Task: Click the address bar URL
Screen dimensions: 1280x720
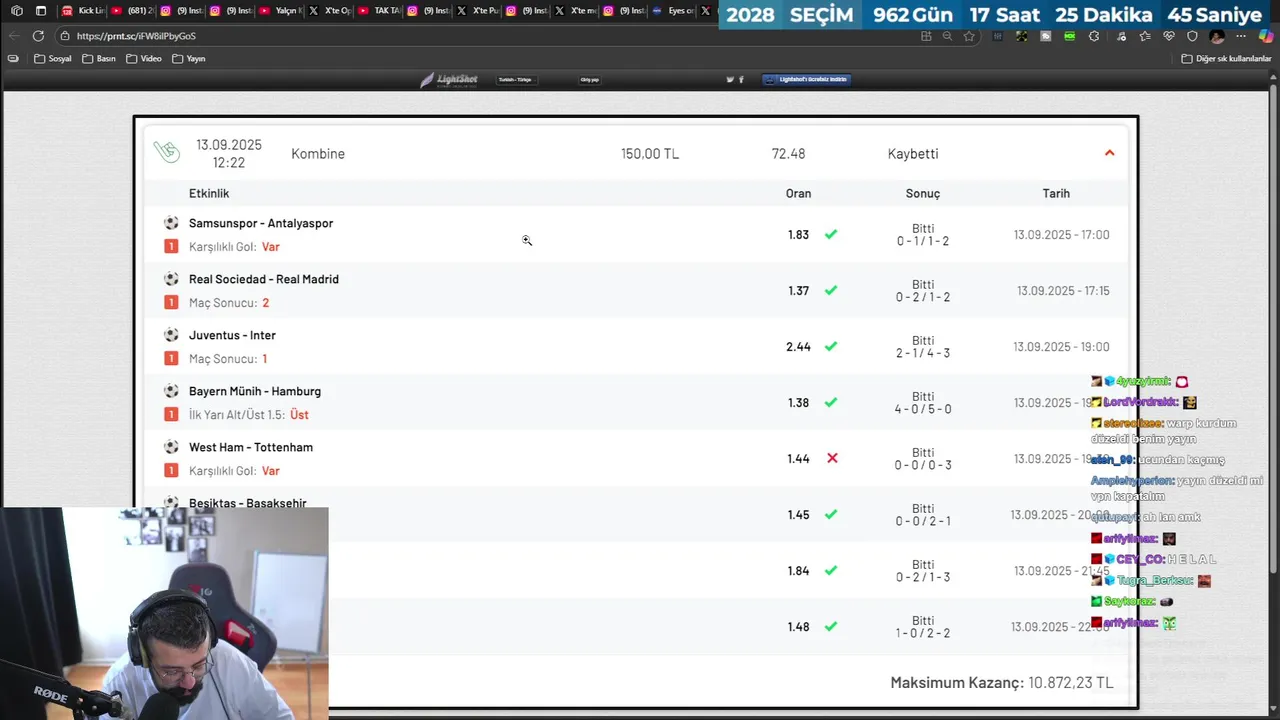Action: [x=136, y=36]
